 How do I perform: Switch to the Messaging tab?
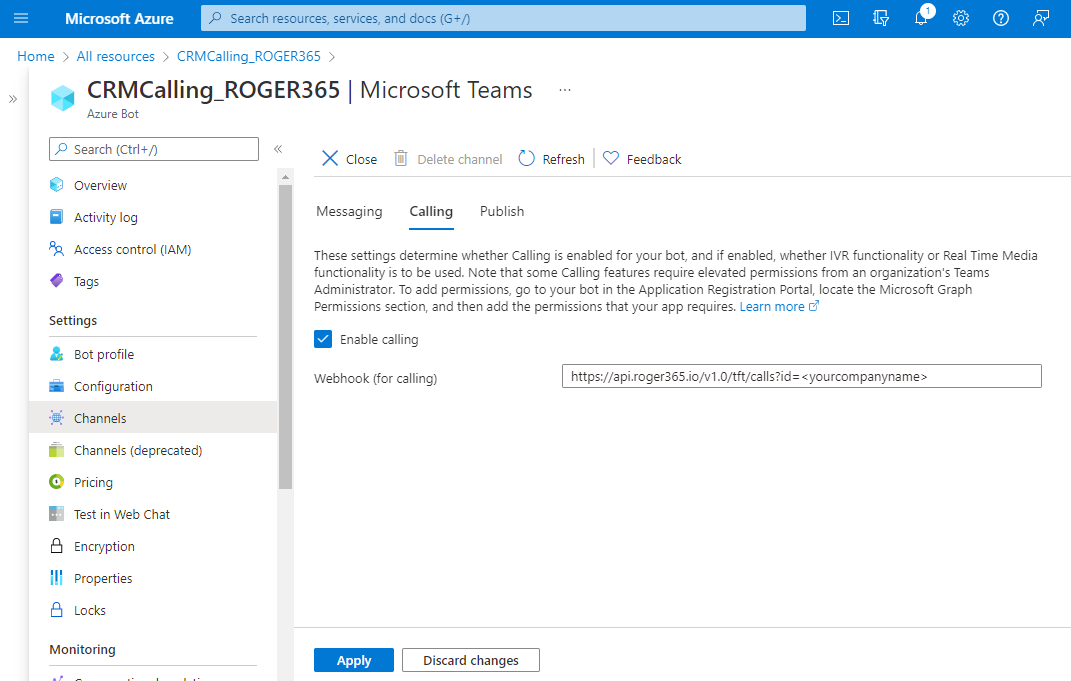coord(349,211)
